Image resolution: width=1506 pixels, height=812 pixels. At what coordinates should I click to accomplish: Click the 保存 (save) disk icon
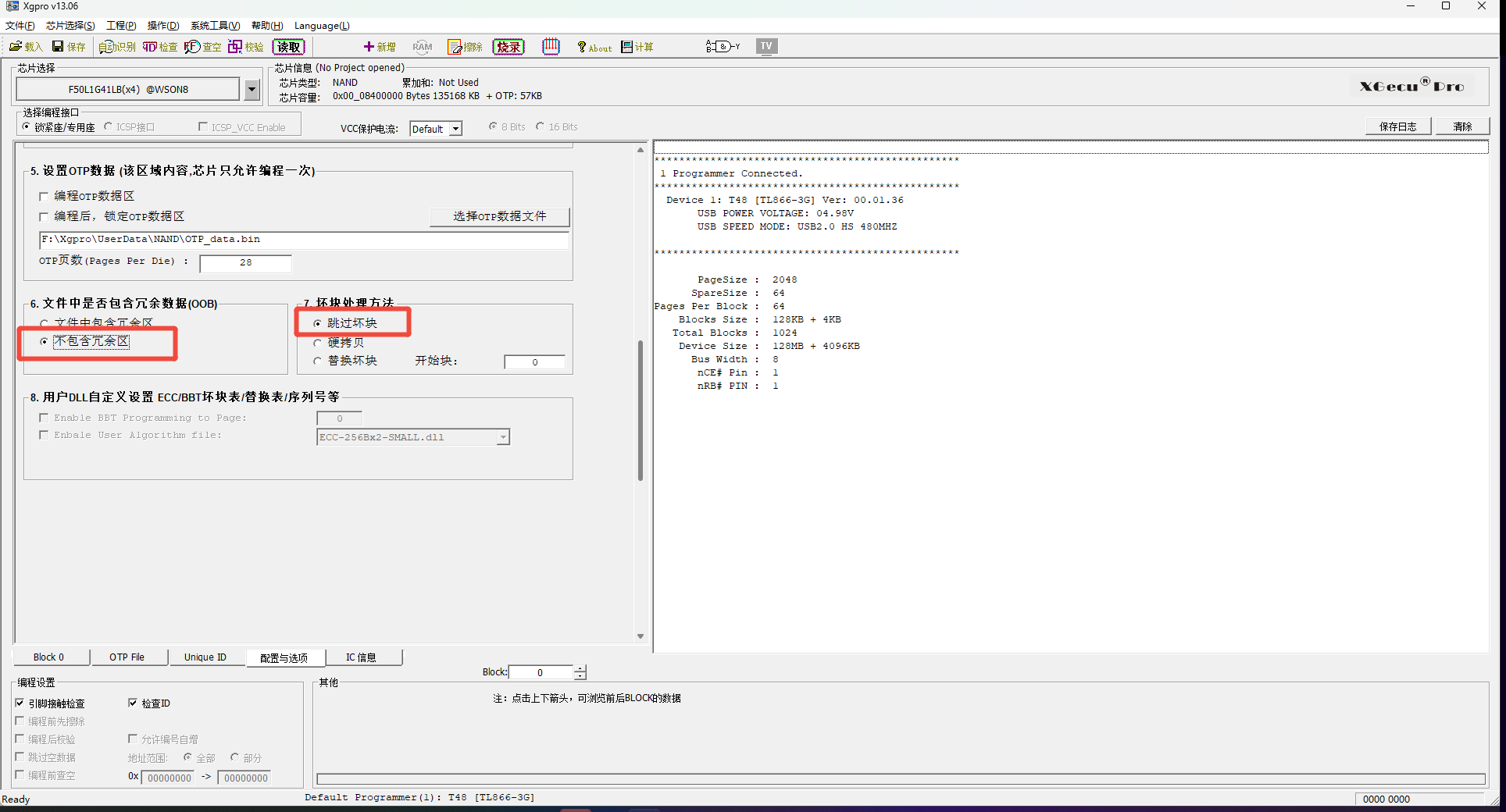pos(68,47)
